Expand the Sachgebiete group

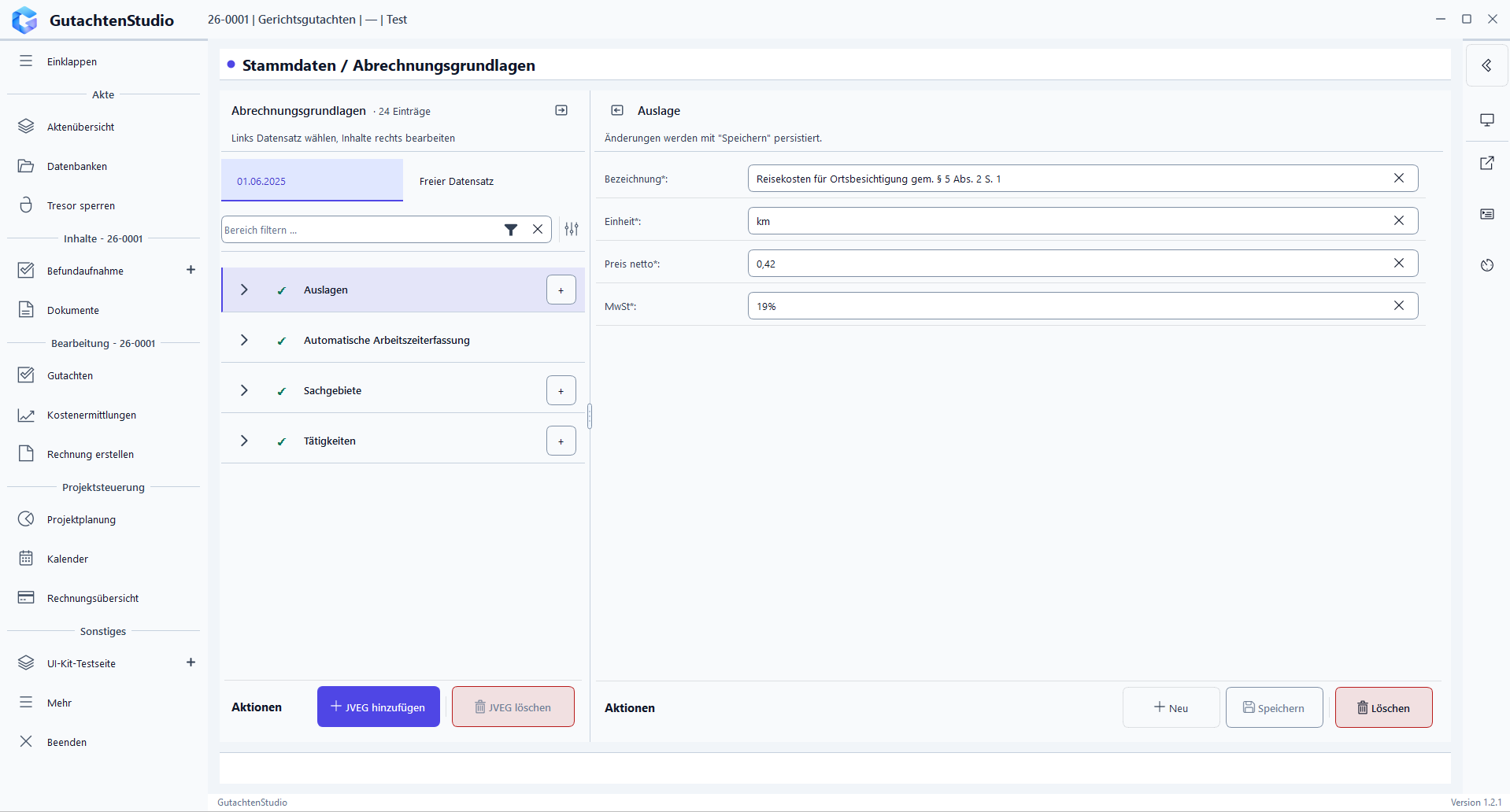244,390
